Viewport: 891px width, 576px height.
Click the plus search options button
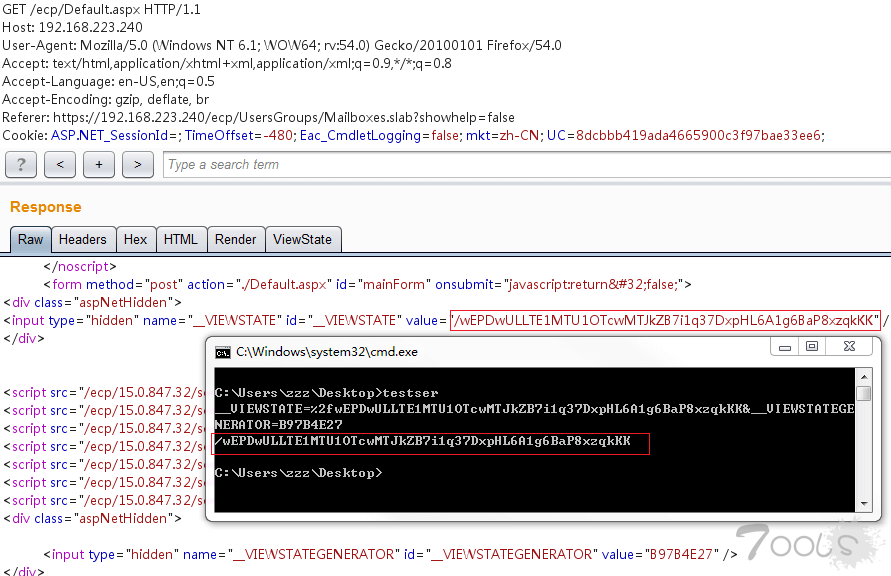click(x=99, y=165)
